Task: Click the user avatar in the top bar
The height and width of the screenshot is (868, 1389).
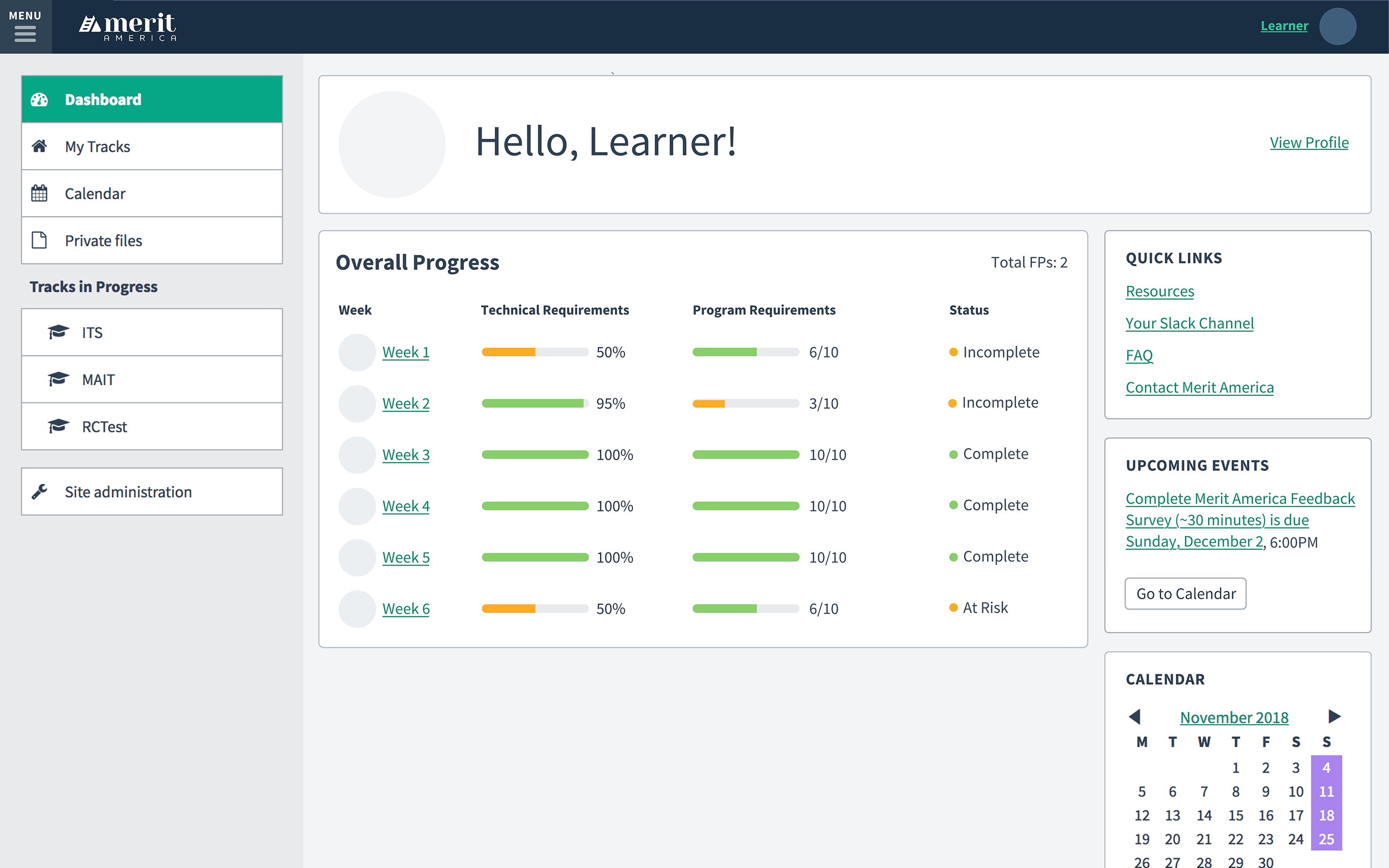Action: [x=1338, y=26]
